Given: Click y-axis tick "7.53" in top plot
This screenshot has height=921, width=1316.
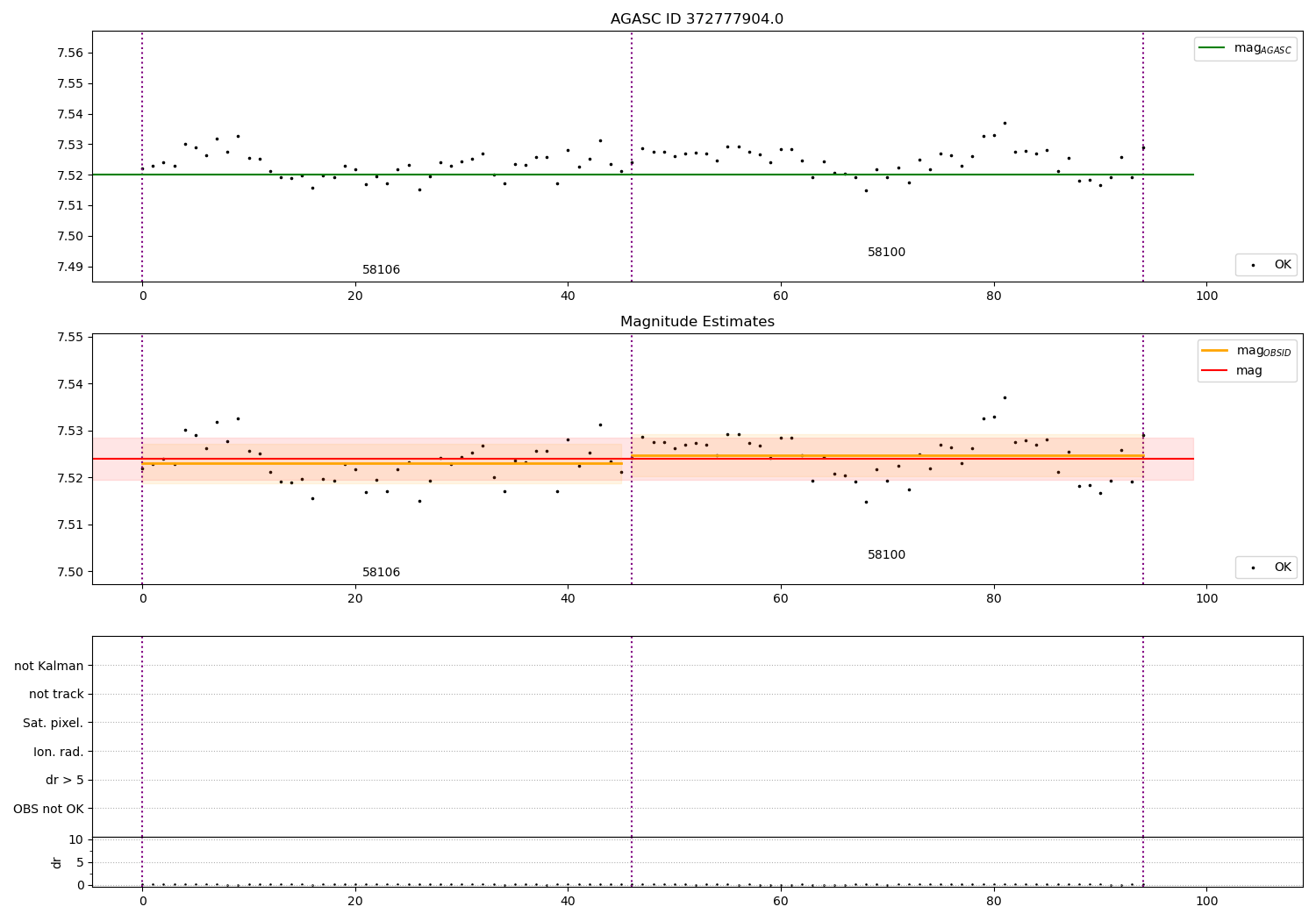Looking at the screenshot, I should (x=70, y=145).
